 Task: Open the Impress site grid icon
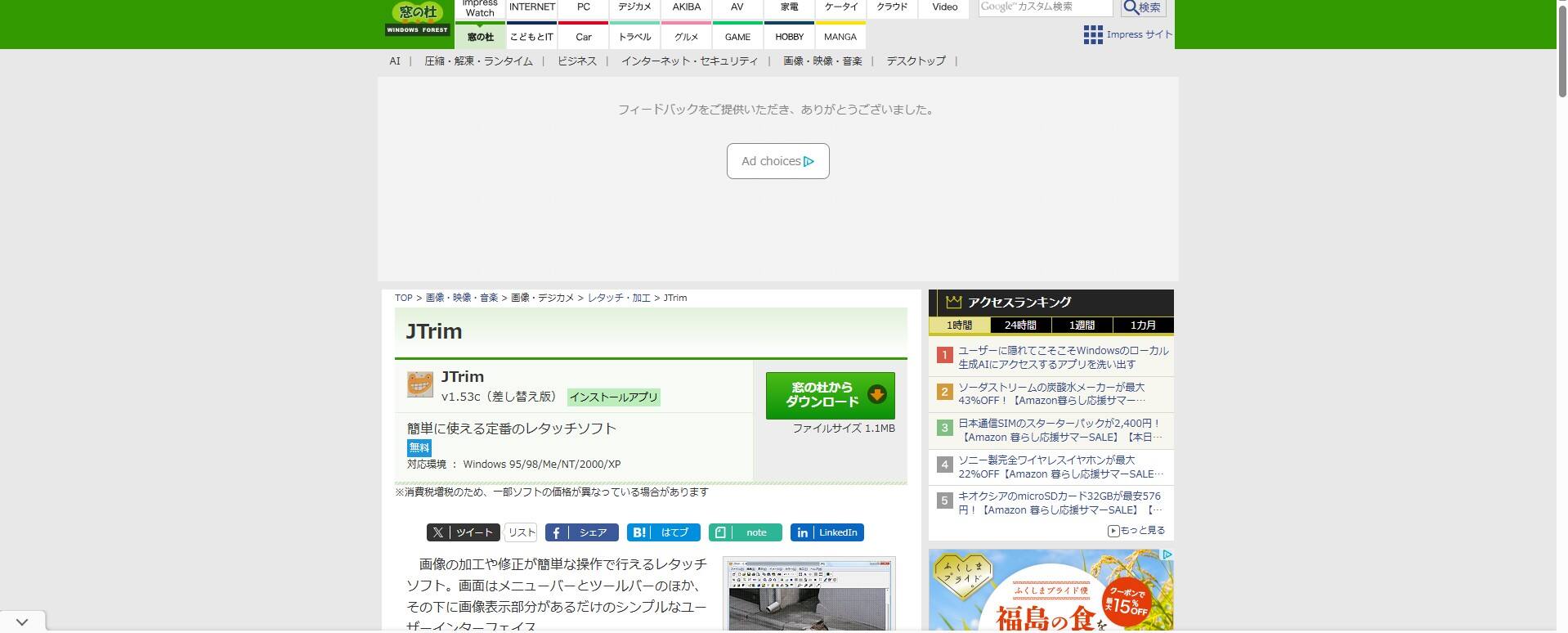click(1093, 34)
